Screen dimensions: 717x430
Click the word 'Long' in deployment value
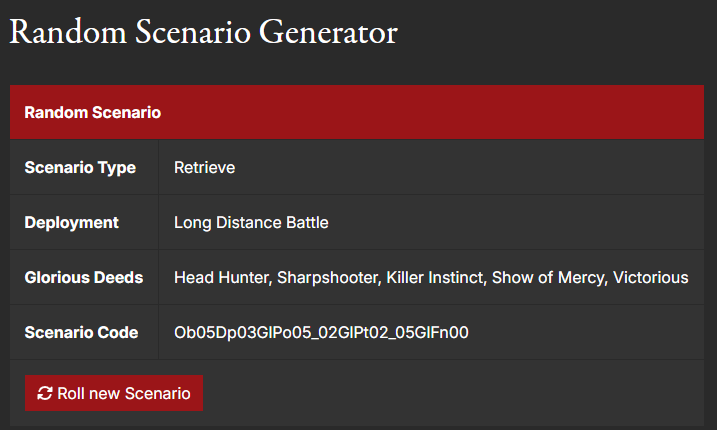tap(191, 222)
